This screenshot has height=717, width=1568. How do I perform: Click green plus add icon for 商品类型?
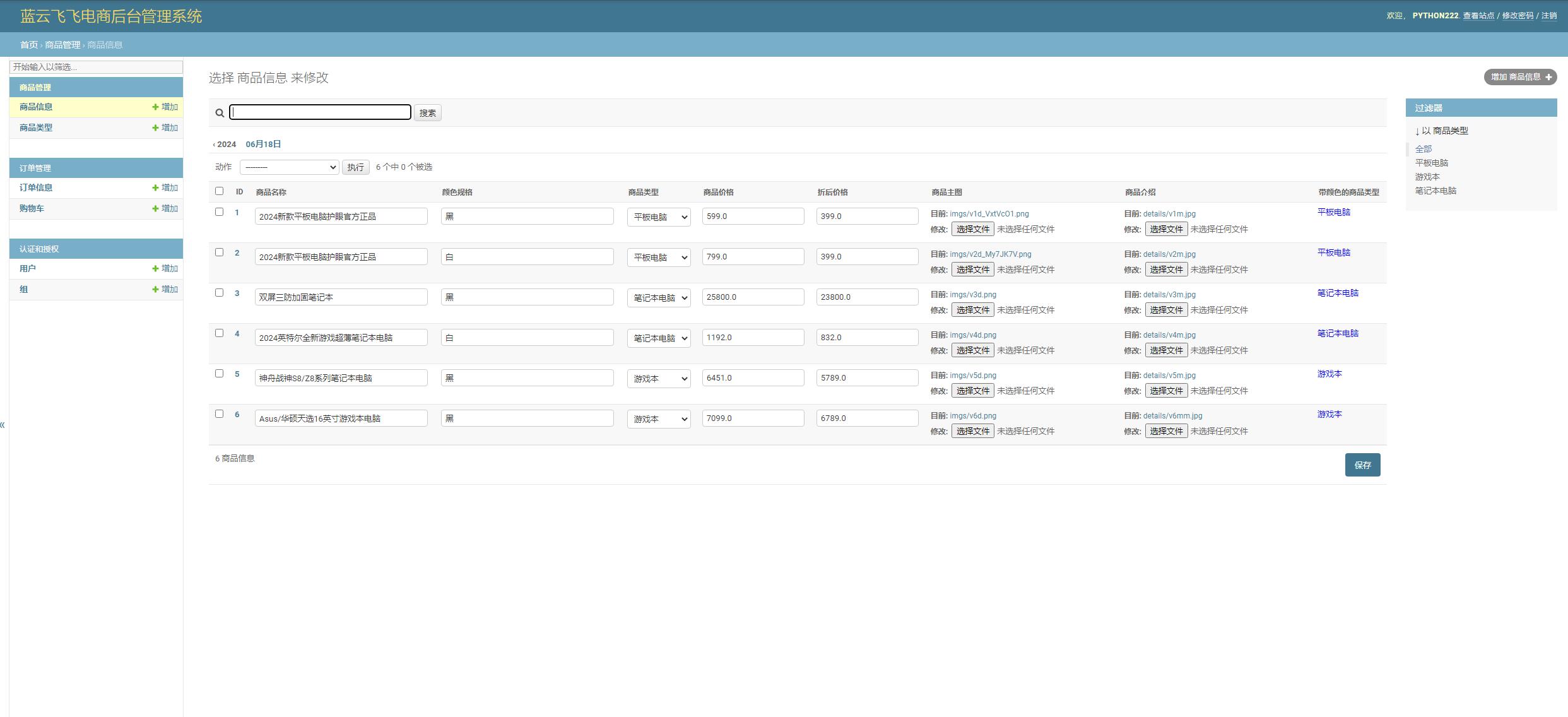(155, 128)
